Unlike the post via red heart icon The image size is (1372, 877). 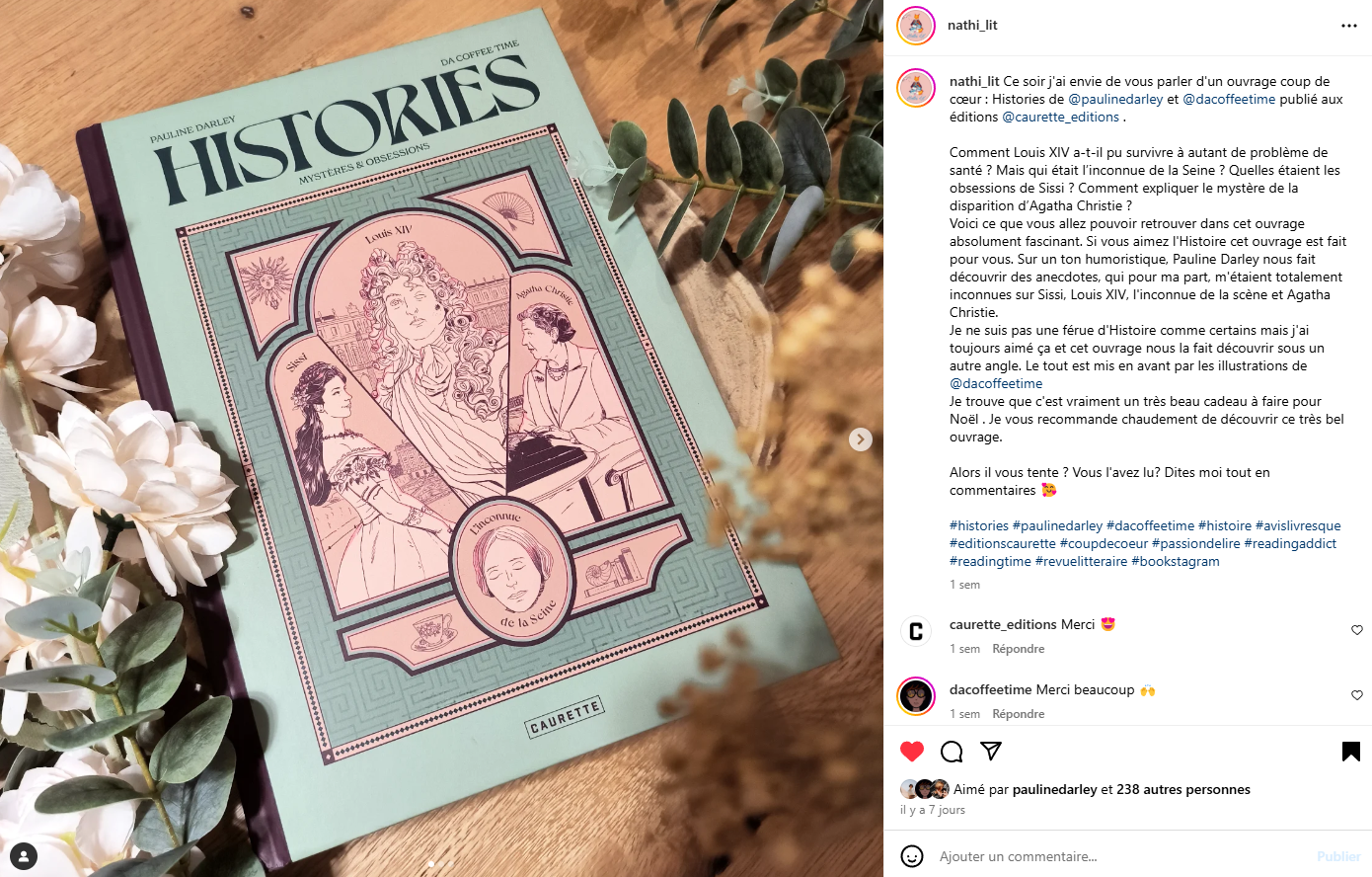point(912,752)
